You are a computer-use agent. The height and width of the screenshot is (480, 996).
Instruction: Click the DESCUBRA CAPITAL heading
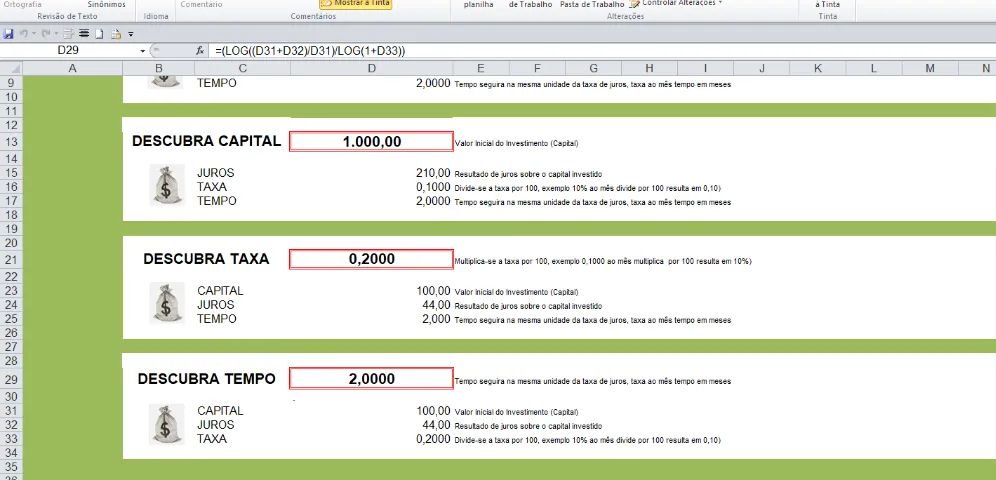click(x=206, y=142)
